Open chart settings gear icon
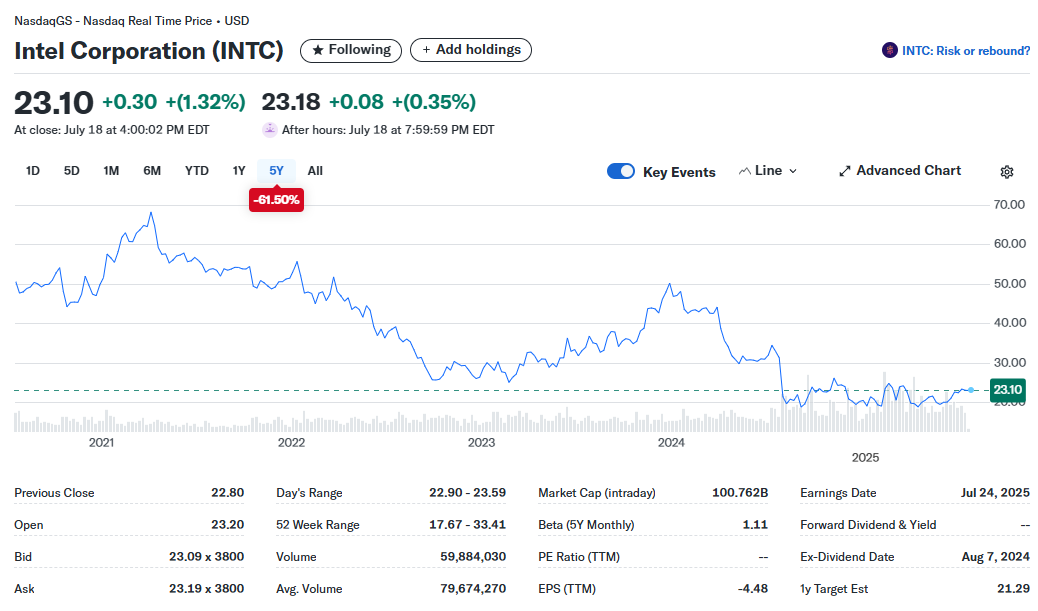Screen dimensions: 1038x611 [1007, 172]
